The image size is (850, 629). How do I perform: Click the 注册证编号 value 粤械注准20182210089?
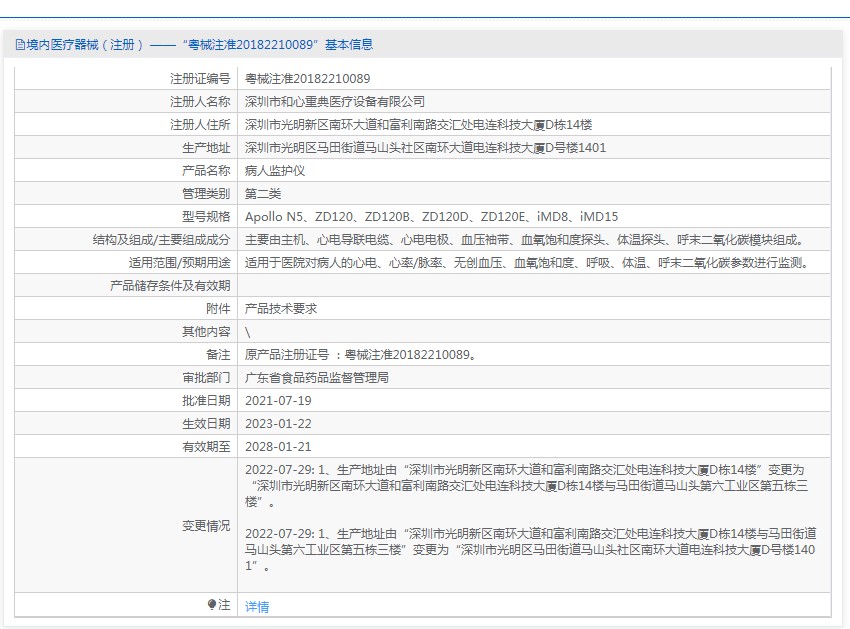307,79
